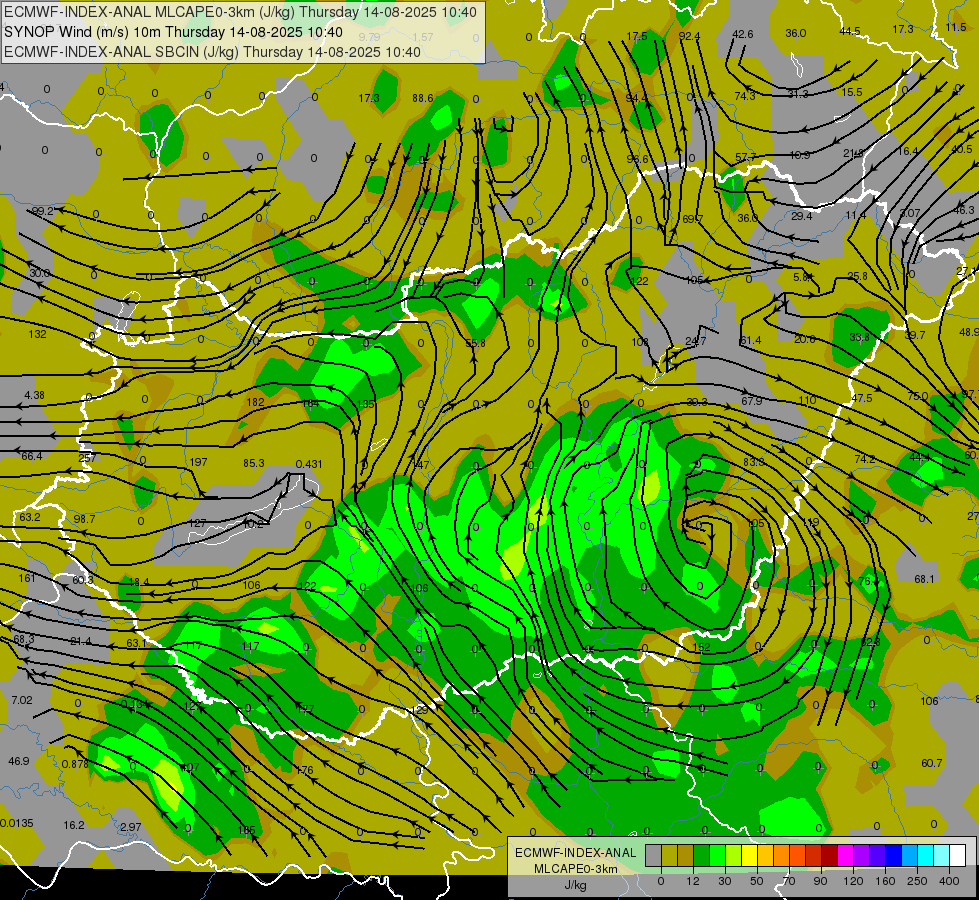Click the map value '55.8'

(475, 343)
